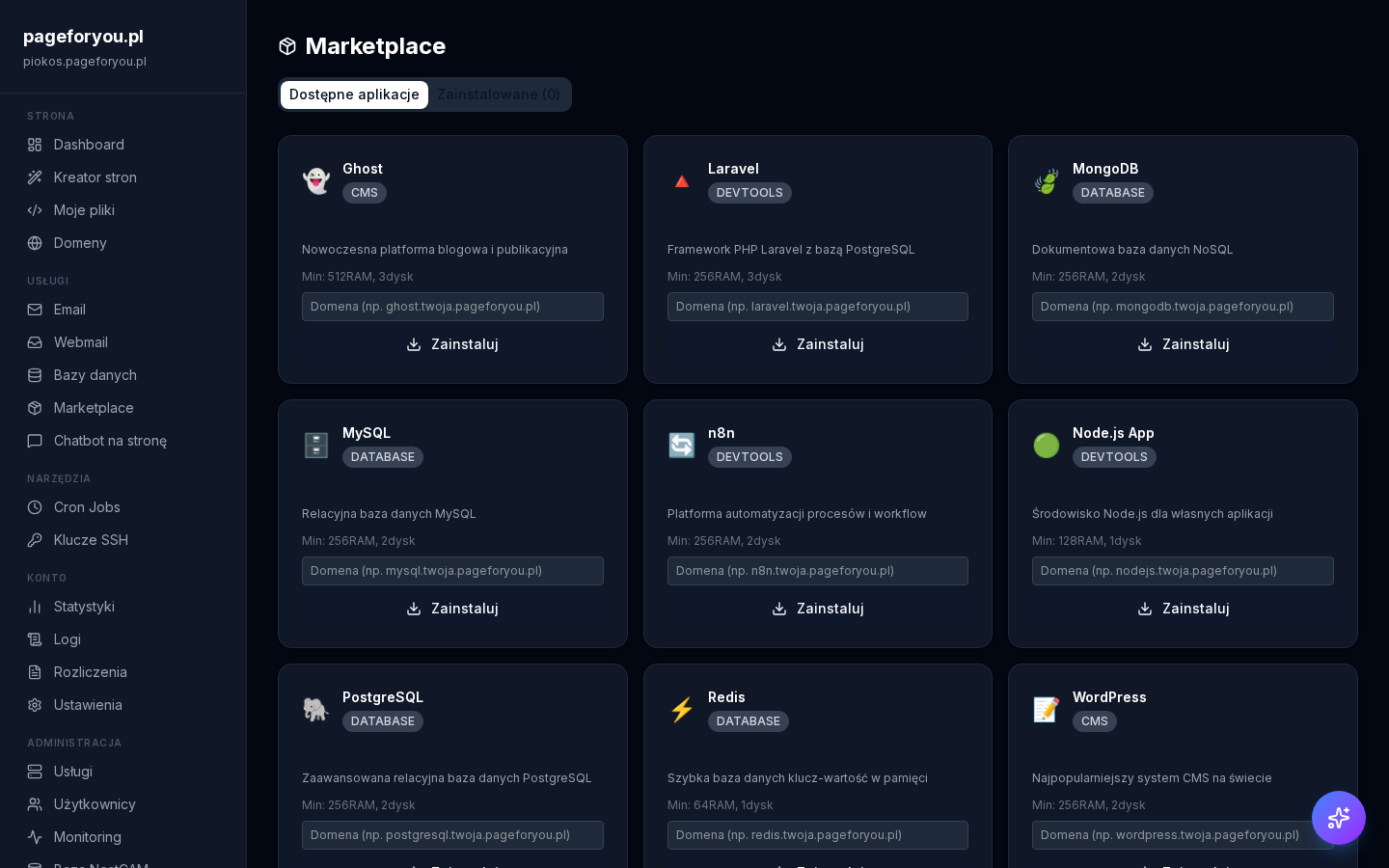This screenshot has width=1389, height=868.
Task: Open Bazy danych in the sidebar
Action: click(123, 375)
